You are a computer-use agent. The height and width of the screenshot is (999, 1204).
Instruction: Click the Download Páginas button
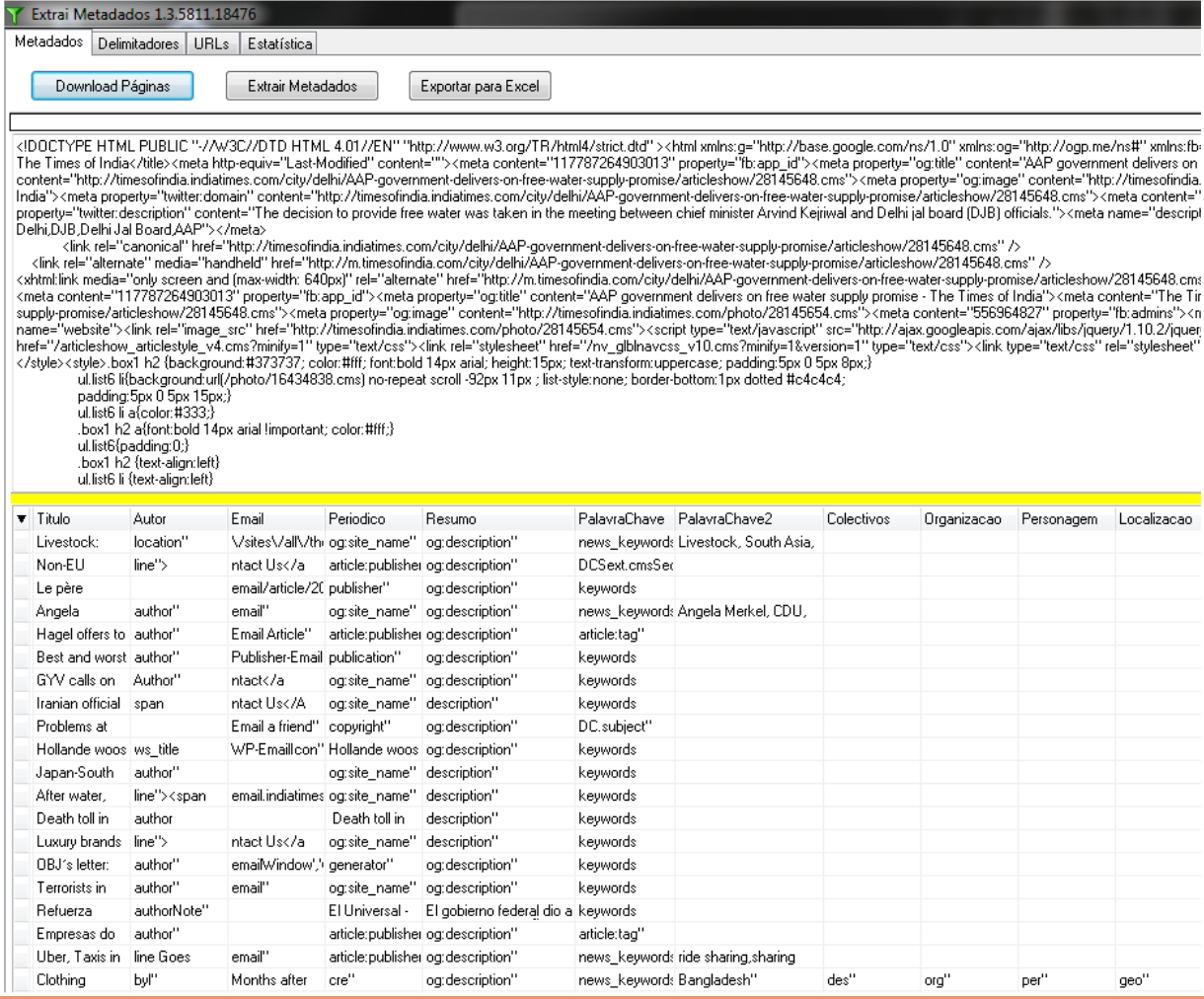[x=113, y=86]
